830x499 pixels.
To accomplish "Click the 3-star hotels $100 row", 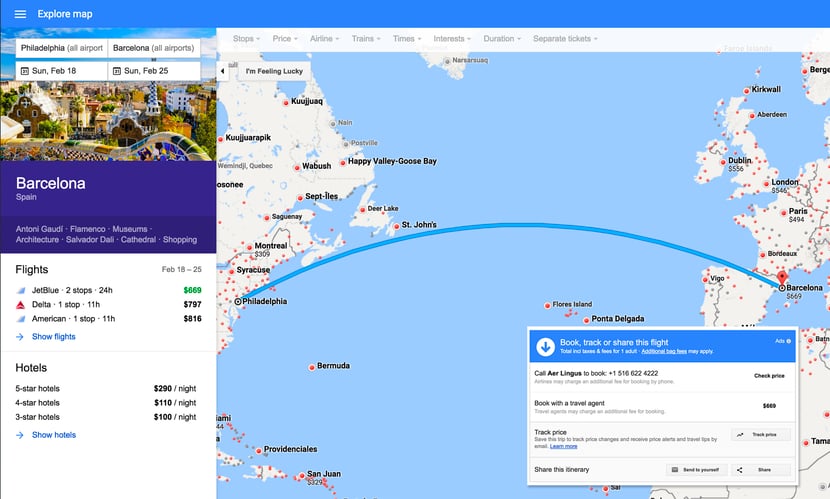I will pos(106,417).
